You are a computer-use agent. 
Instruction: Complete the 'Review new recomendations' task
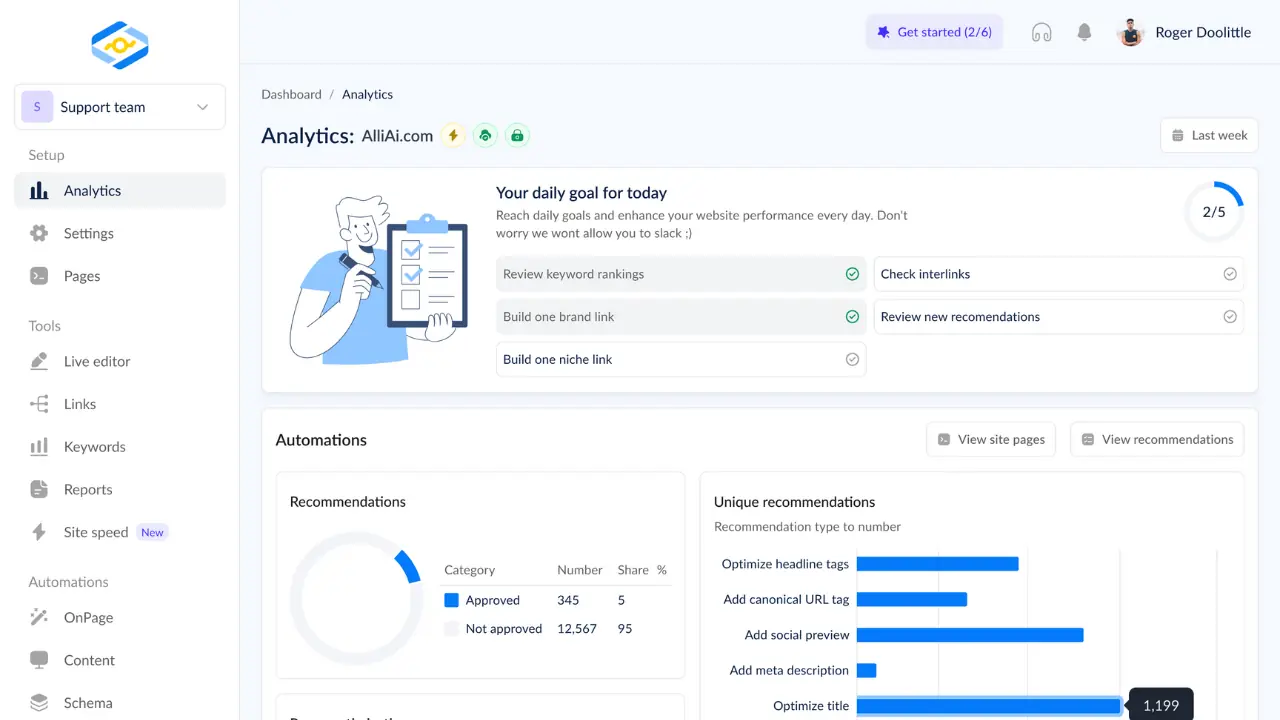coord(1230,316)
